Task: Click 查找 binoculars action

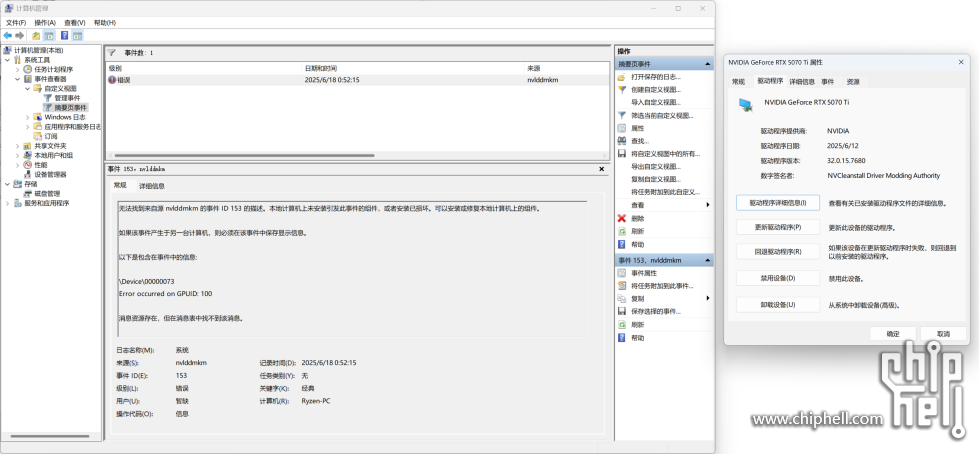Action: coord(639,141)
